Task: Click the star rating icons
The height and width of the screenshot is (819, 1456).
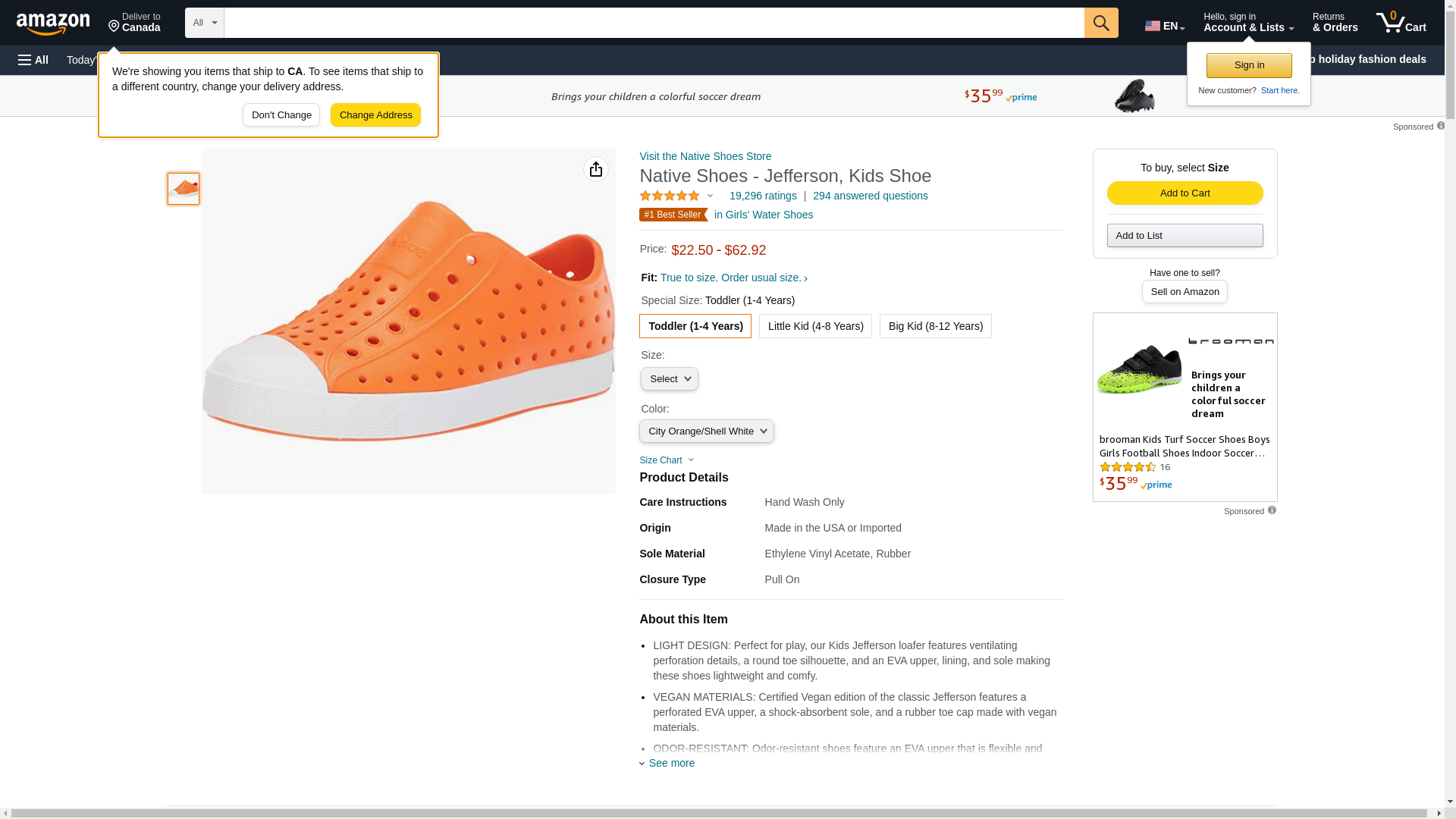Action: (670, 196)
